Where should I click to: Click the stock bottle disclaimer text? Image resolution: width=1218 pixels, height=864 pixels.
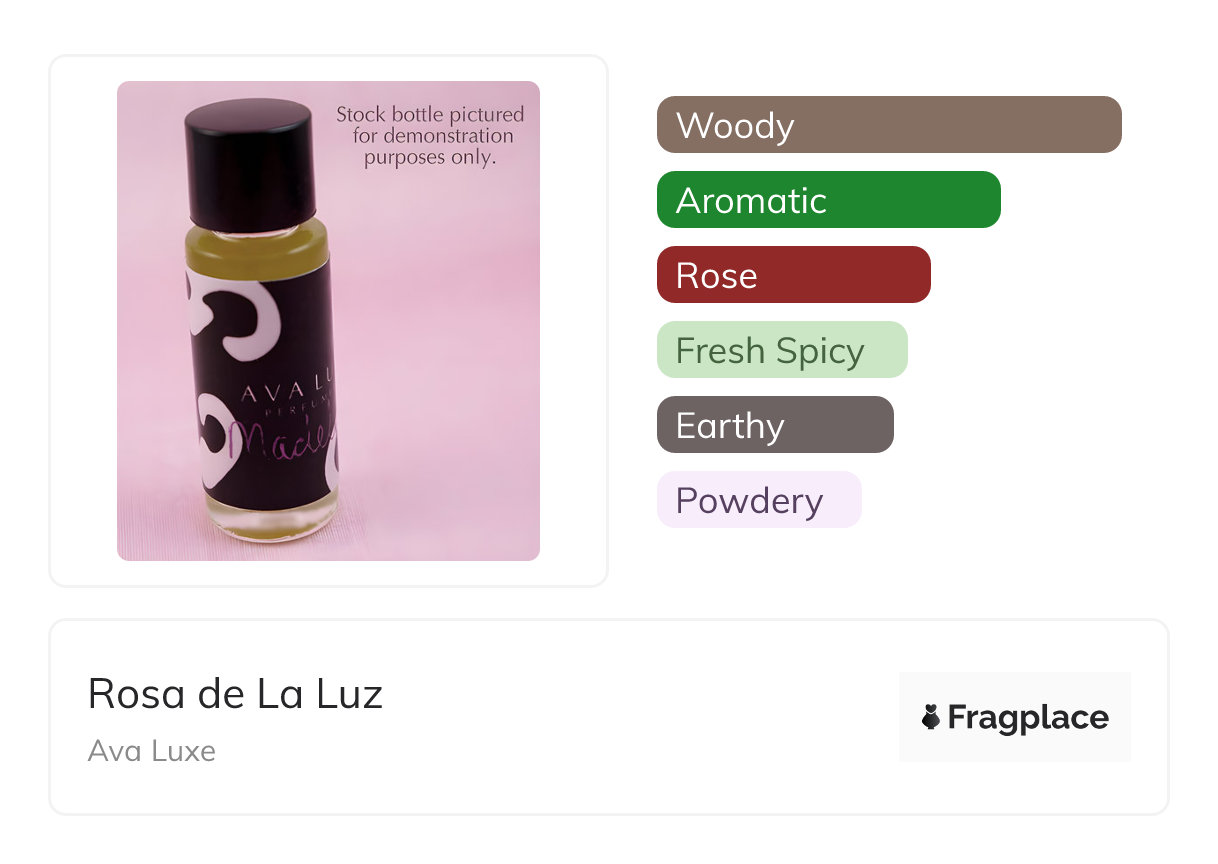[x=430, y=136]
